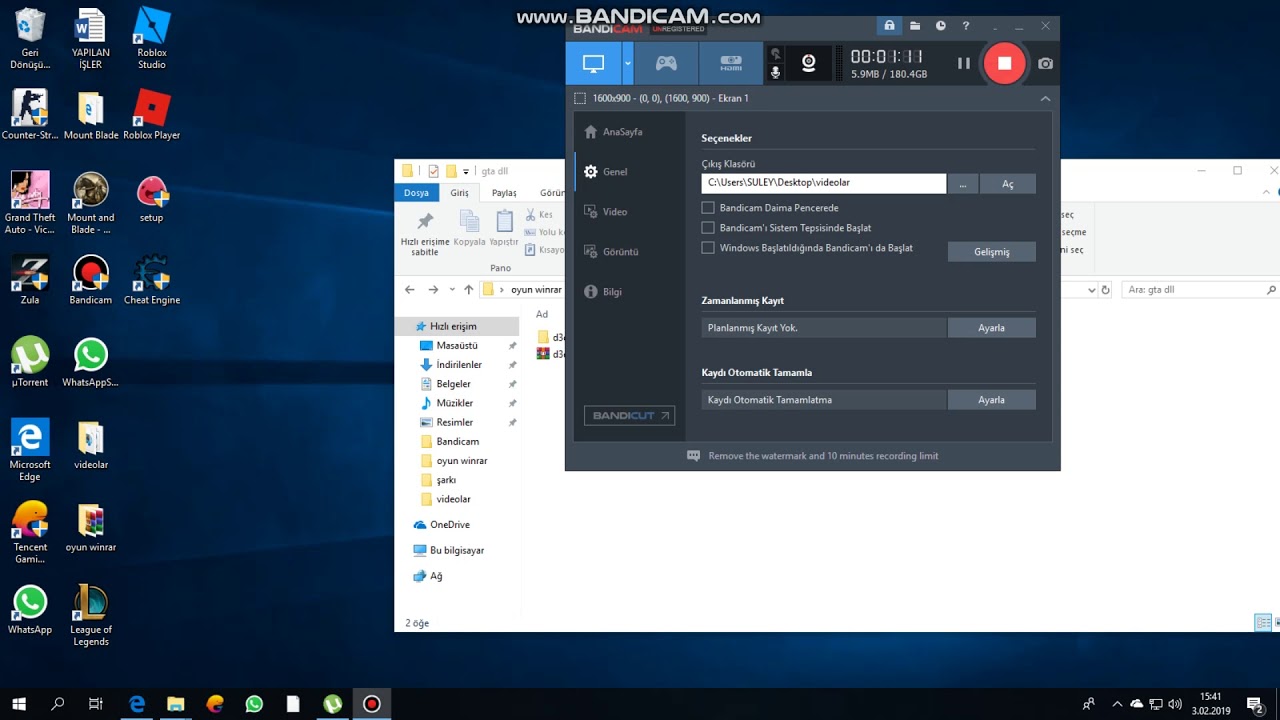Go back in File Explorer

[410, 290]
